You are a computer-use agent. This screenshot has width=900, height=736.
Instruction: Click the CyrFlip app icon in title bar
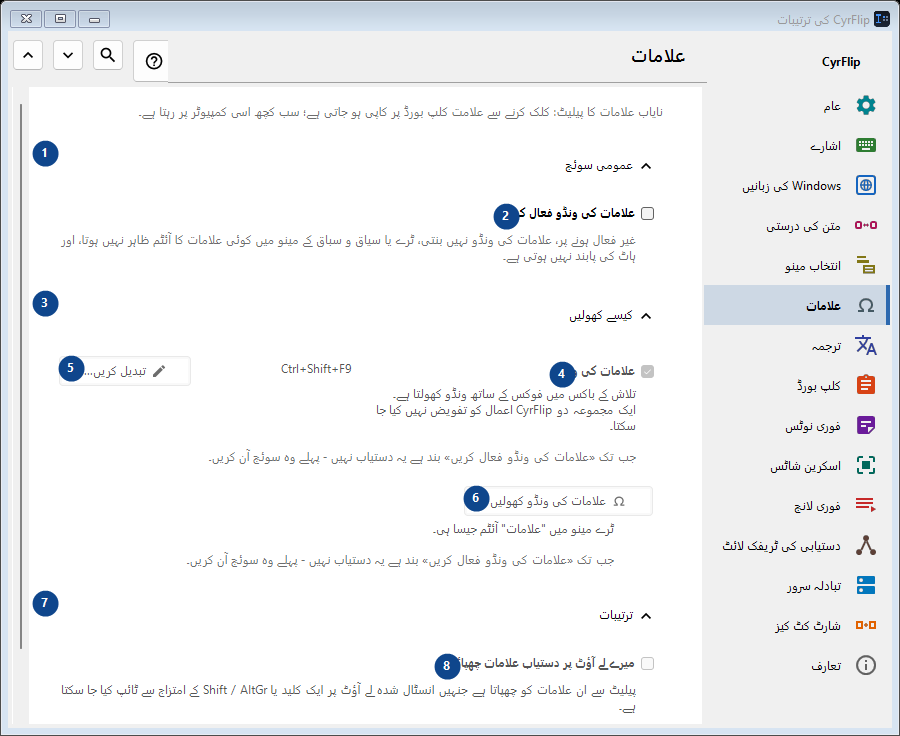[882, 19]
